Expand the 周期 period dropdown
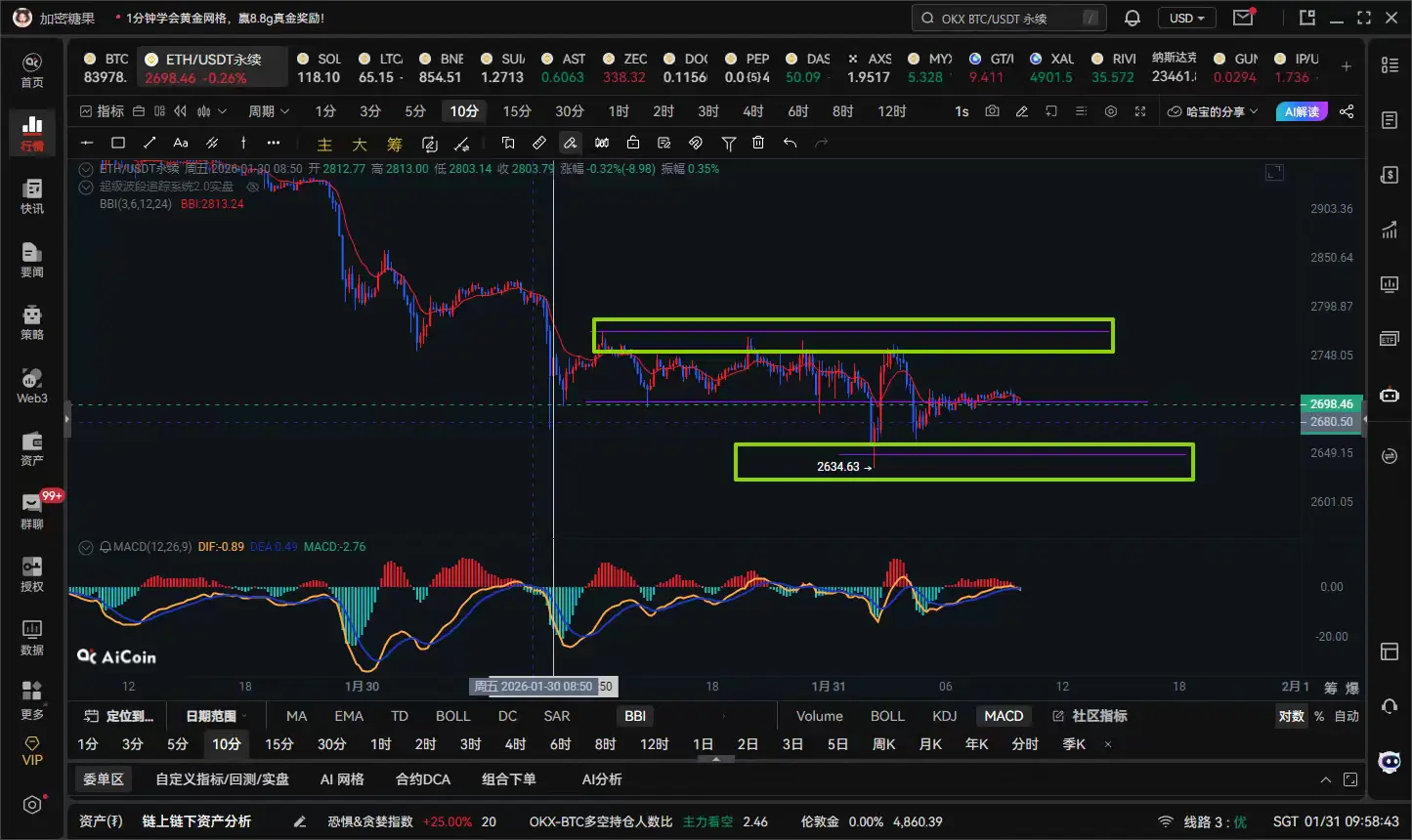 [269, 111]
